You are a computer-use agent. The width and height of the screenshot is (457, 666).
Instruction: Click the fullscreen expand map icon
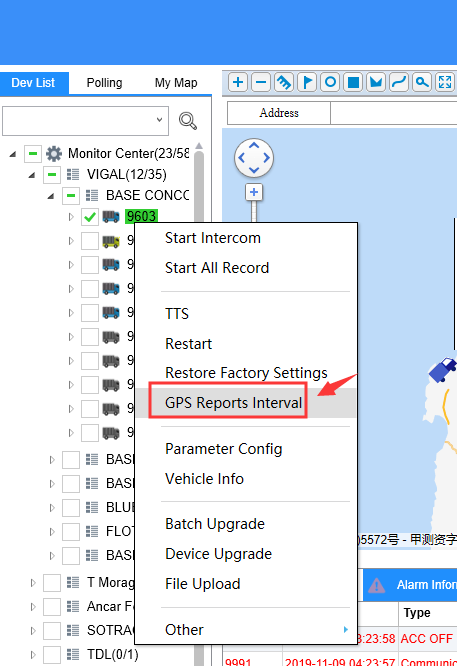click(445, 82)
